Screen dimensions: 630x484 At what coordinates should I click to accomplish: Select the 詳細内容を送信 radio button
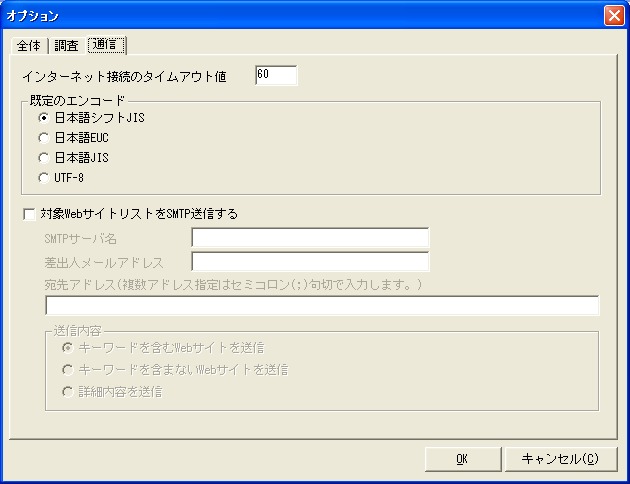click(67, 392)
